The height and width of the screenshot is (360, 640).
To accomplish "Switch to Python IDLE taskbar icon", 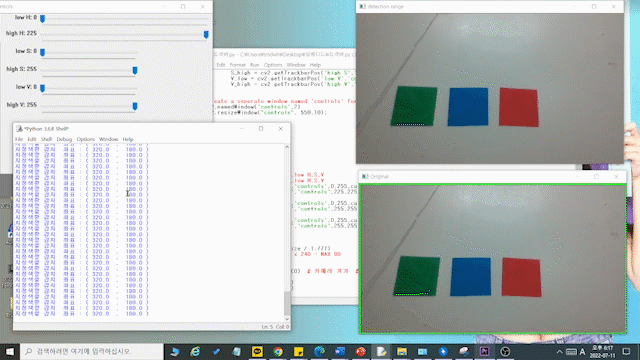I will [x=381, y=351].
